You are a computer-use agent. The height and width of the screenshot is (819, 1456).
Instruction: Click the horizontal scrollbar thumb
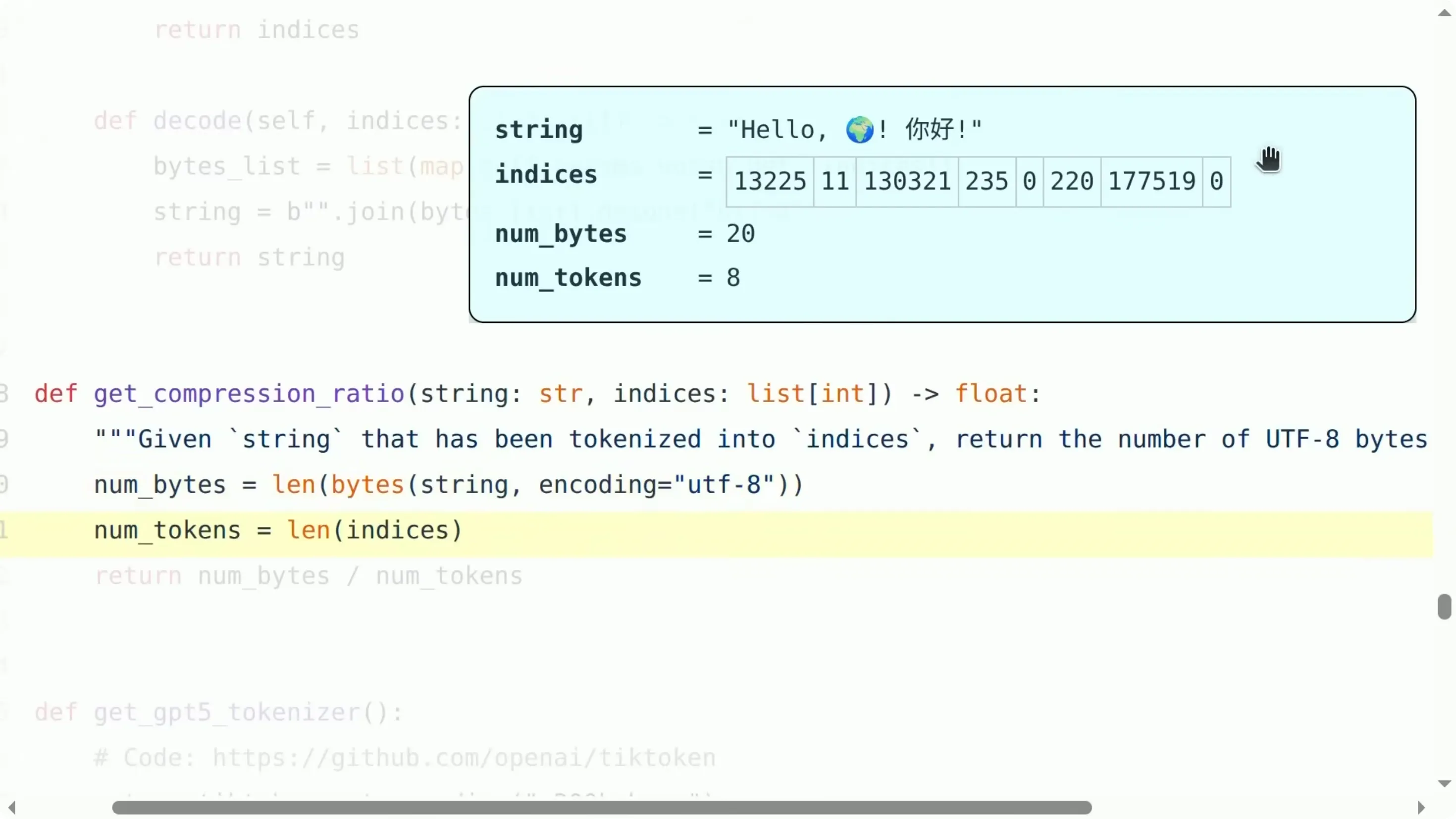pos(601,807)
